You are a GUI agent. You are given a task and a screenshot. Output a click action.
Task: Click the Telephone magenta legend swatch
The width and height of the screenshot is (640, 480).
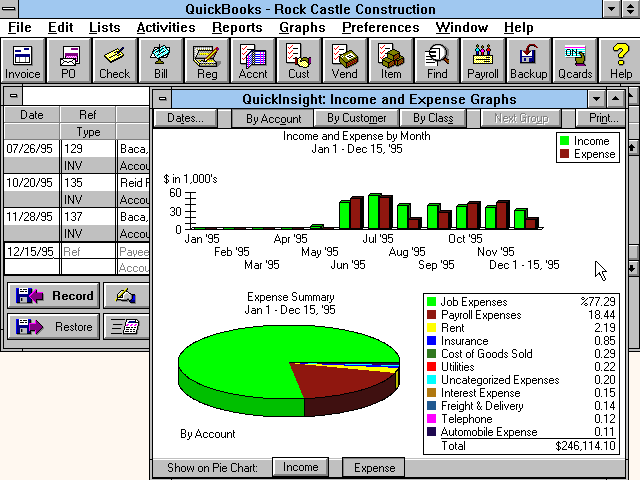pos(431,419)
